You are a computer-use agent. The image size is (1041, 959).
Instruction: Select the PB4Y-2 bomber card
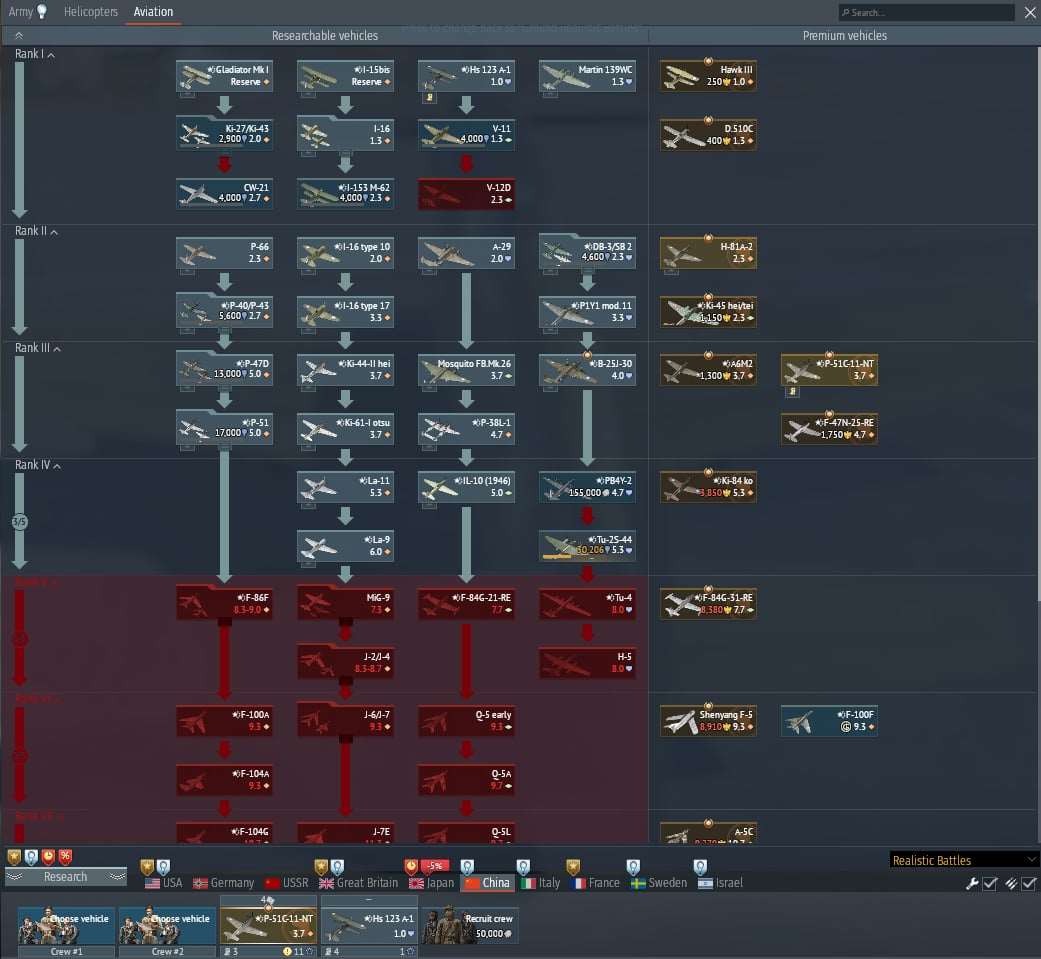[x=587, y=487]
